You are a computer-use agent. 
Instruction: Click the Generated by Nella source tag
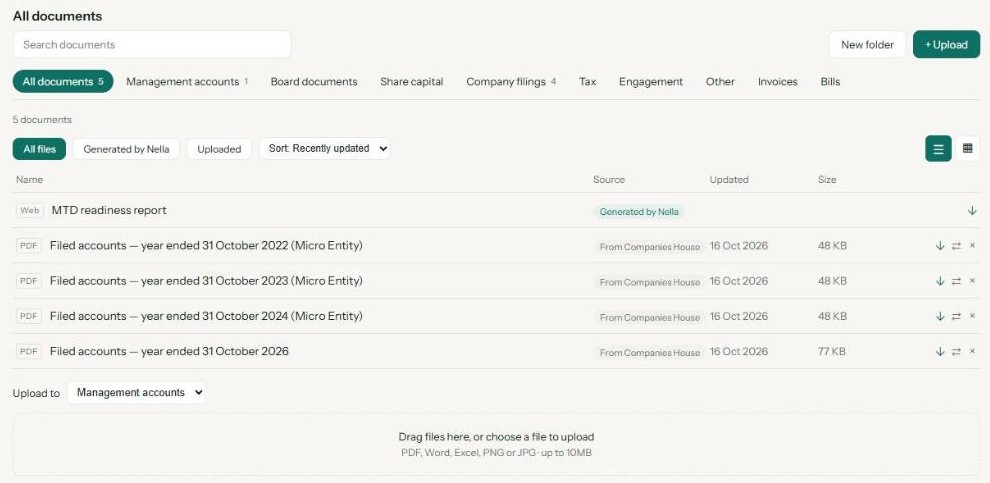tap(639, 212)
